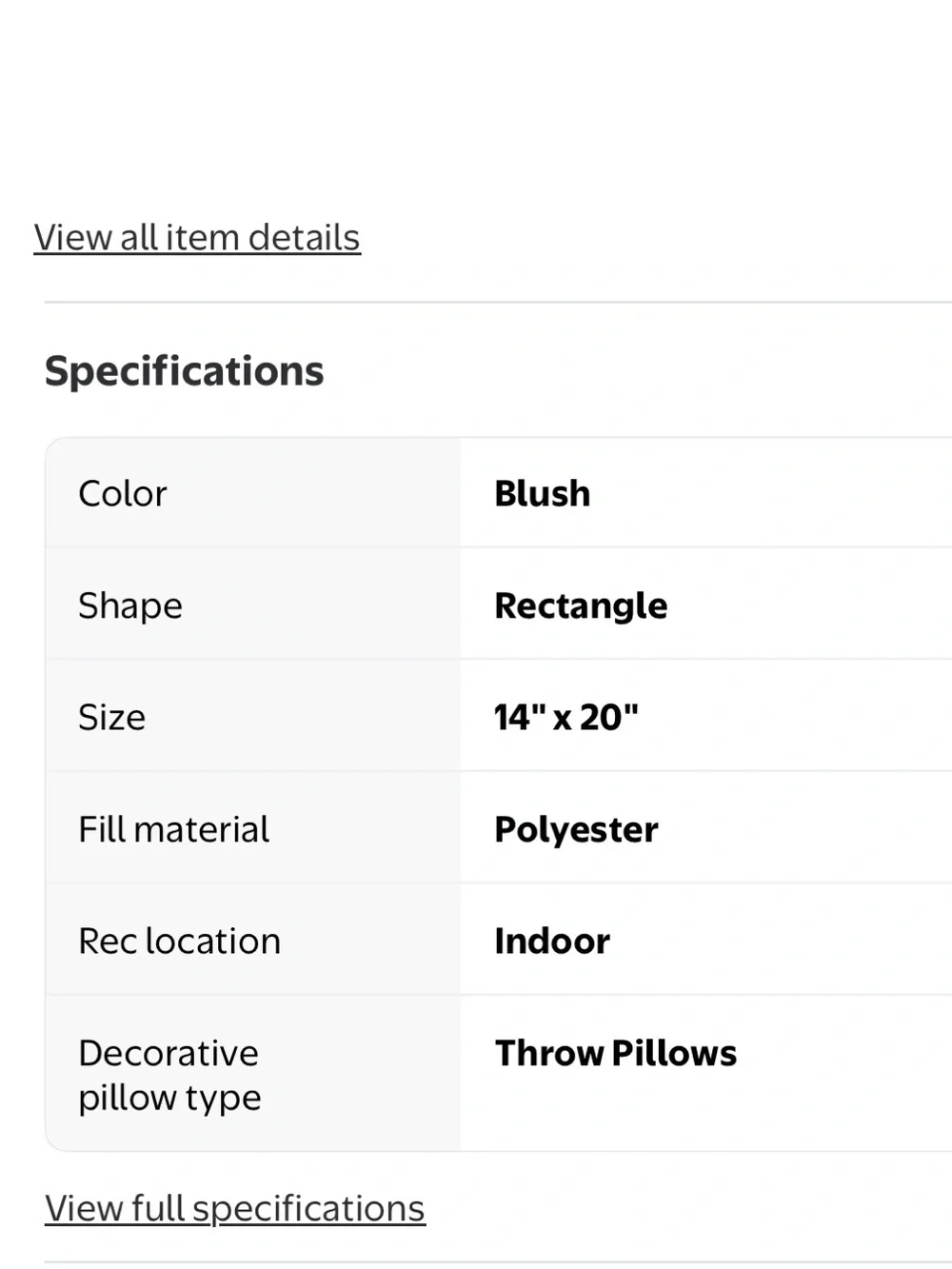Viewport: 952px width, 1269px height.
Task: Click the word specifications in bottom link
Action: [x=308, y=1210]
